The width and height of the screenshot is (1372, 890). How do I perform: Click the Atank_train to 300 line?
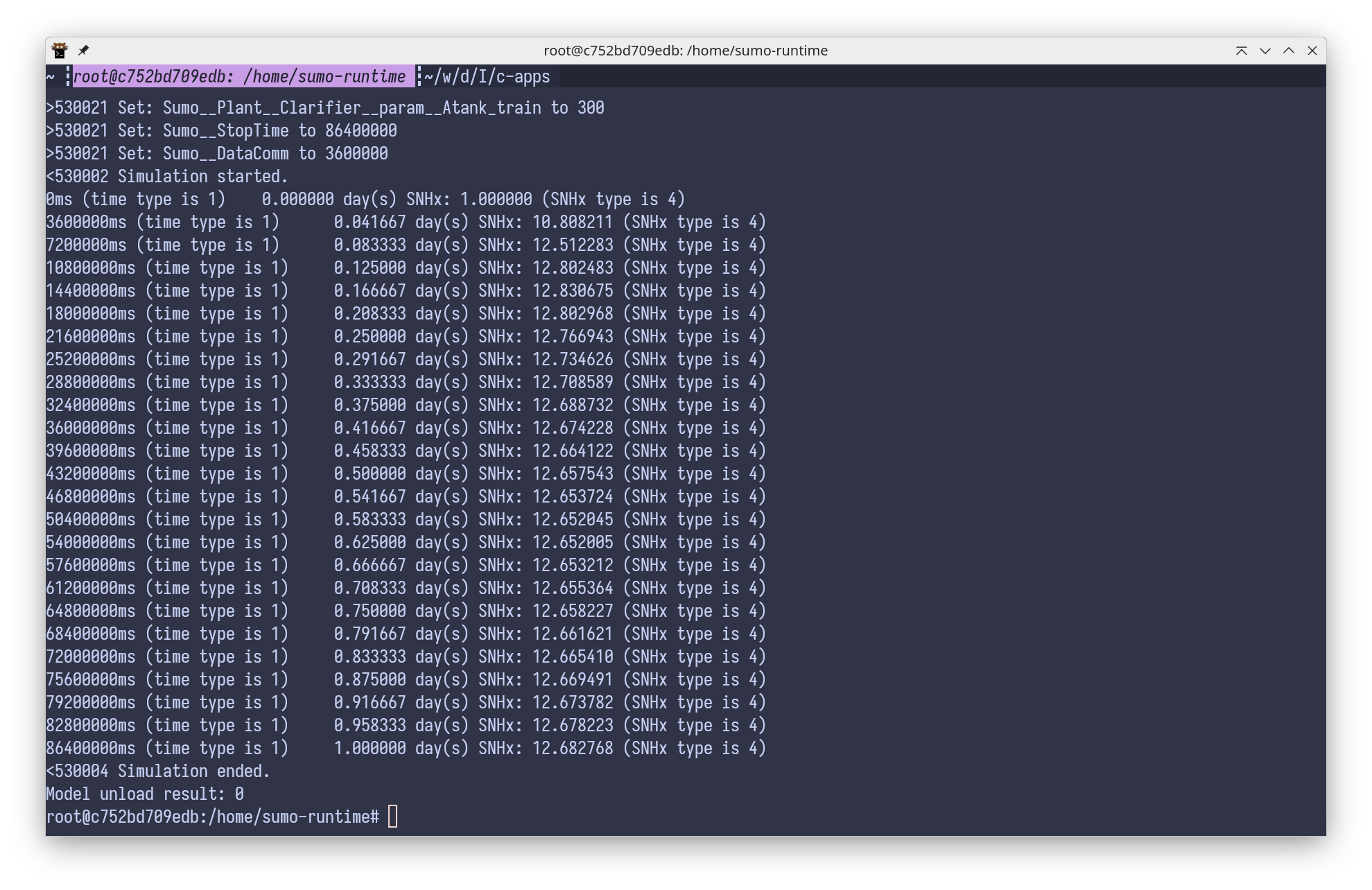click(x=325, y=107)
